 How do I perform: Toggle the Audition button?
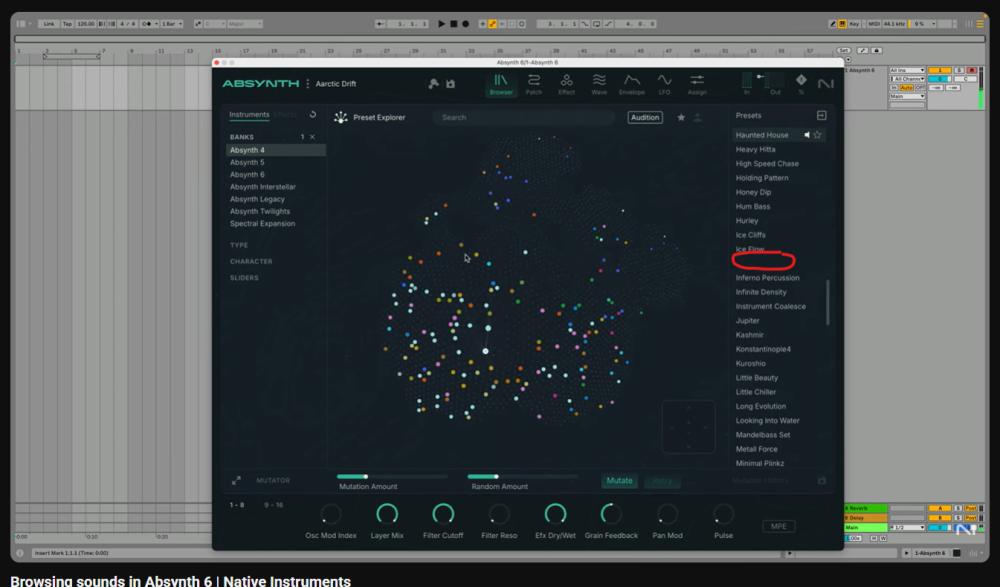coord(645,117)
